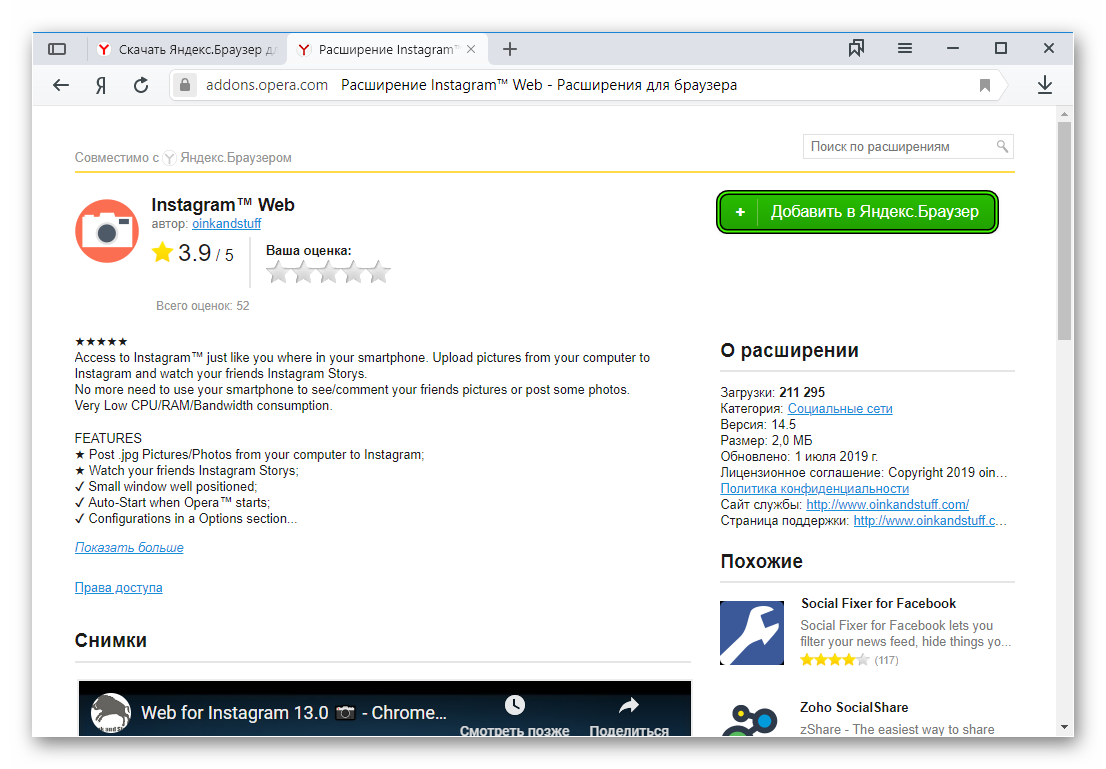Click the Share arrow icon on video
Screen dimensions: 1106x769
628,705
